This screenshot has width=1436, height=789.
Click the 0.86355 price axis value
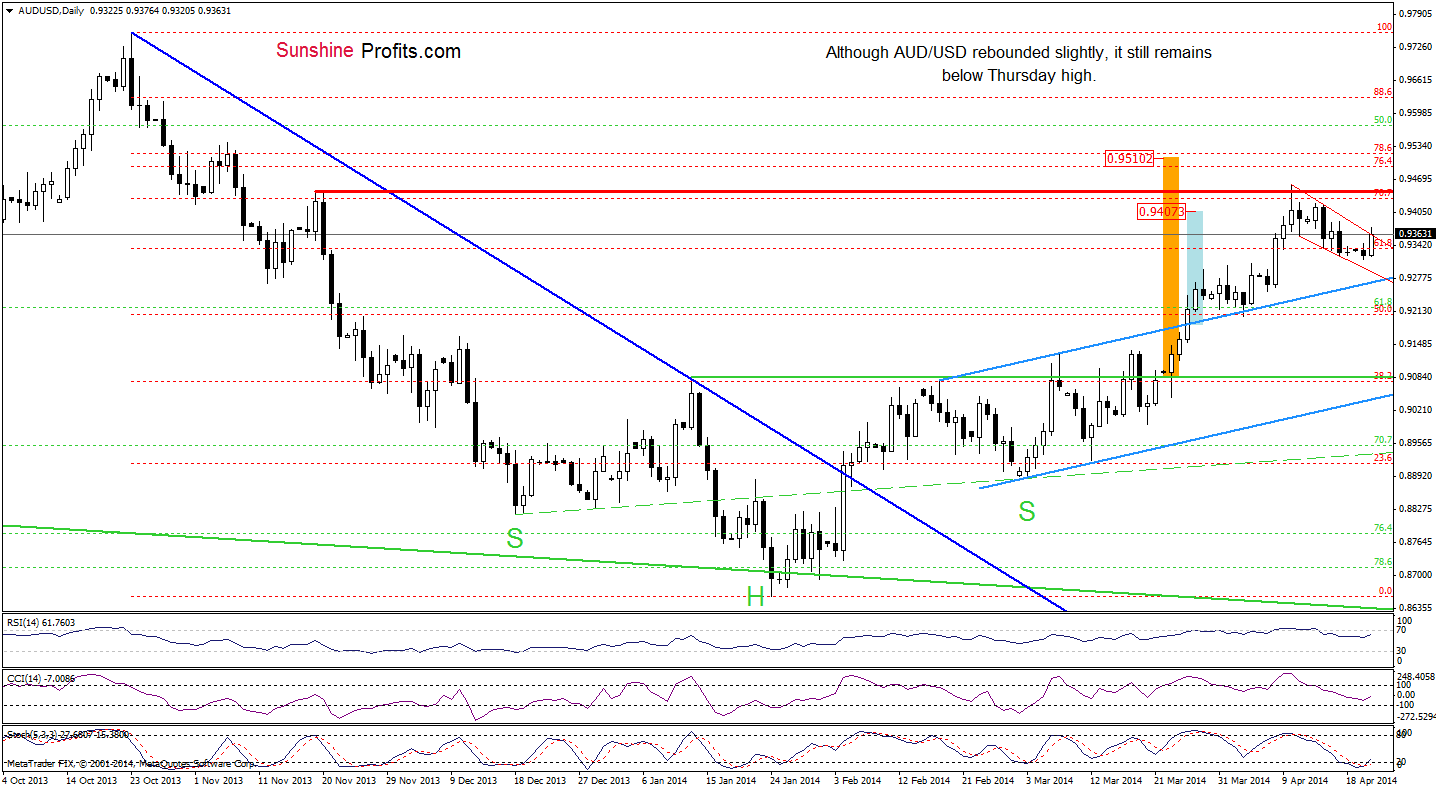(1417, 608)
